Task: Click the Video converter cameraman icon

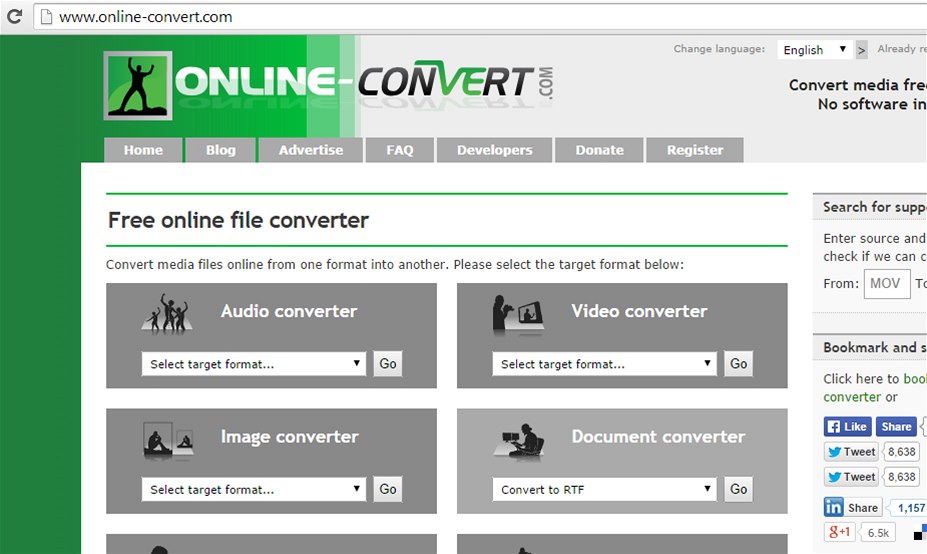Action: [x=518, y=313]
